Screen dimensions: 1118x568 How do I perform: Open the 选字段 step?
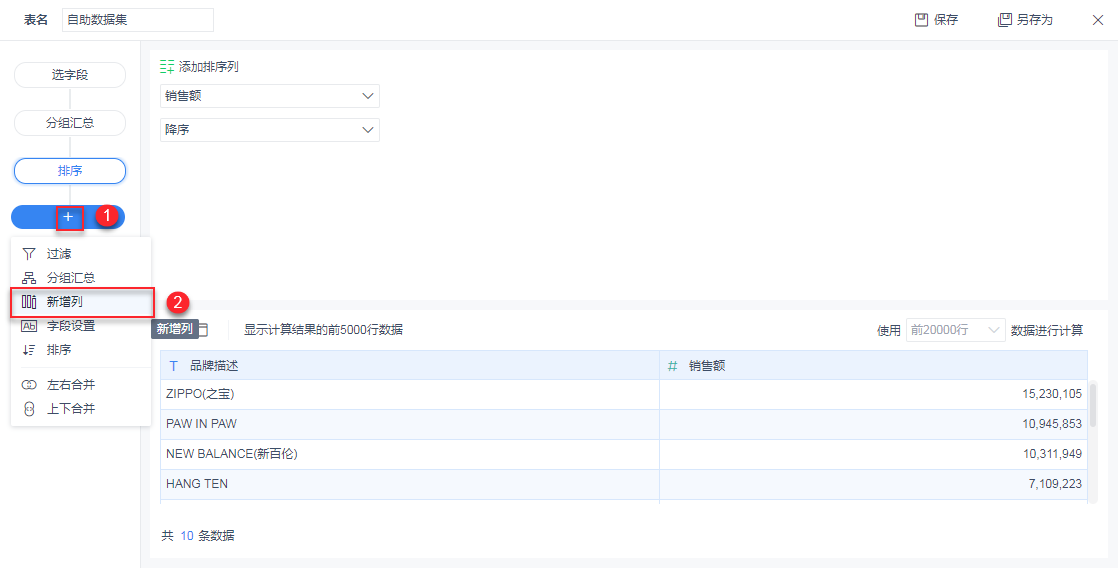[70, 75]
